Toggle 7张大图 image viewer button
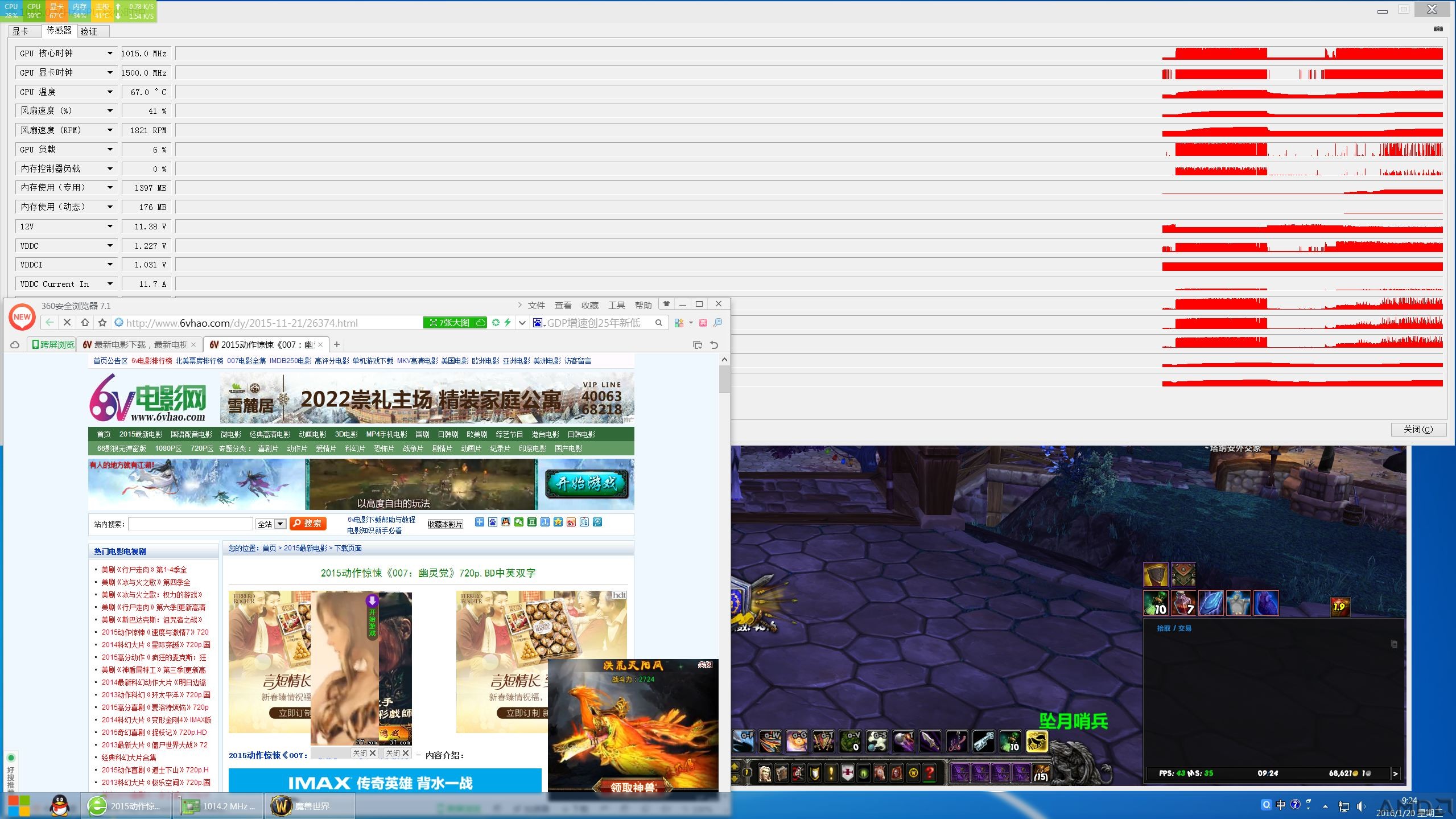 pos(455,323)
